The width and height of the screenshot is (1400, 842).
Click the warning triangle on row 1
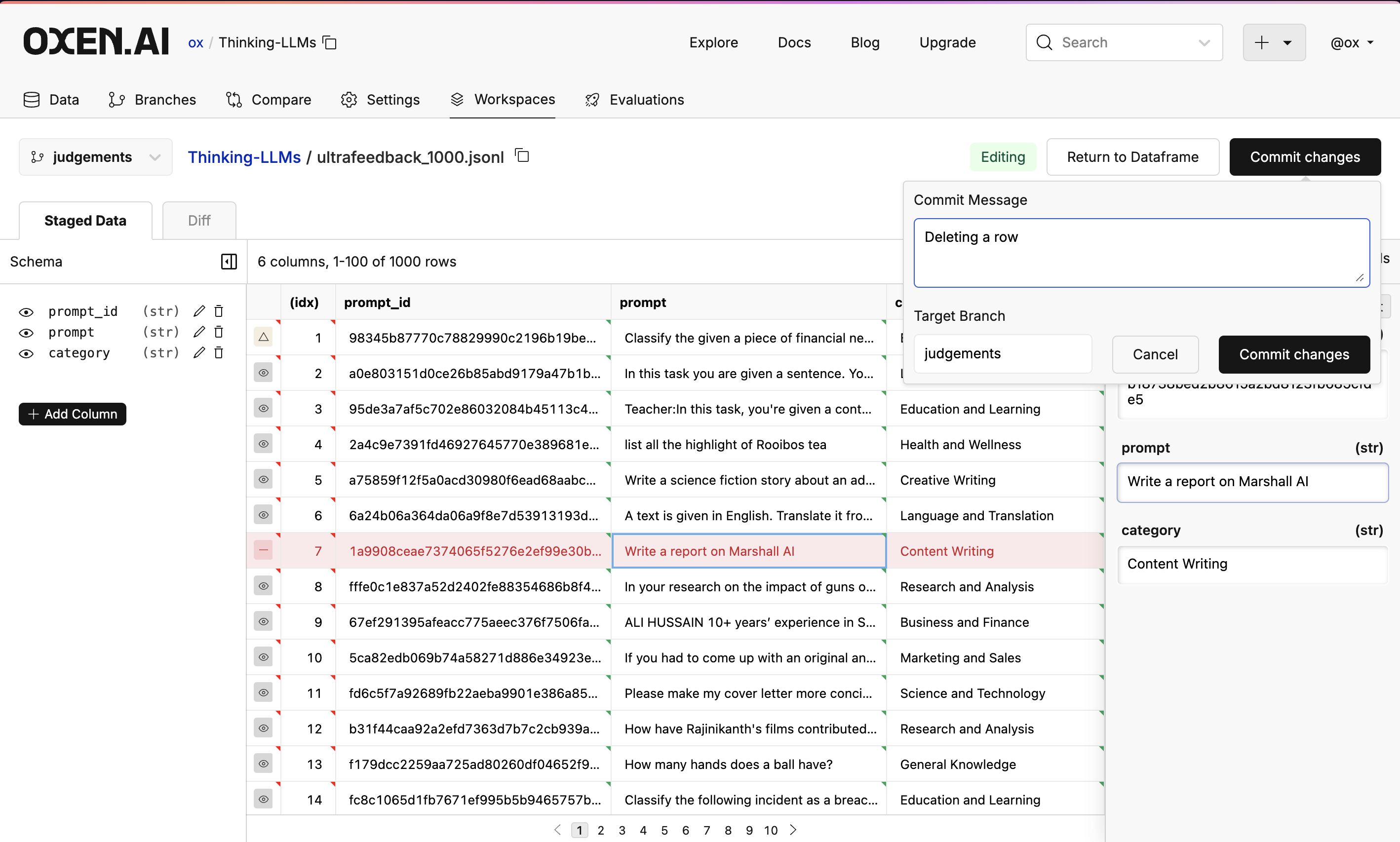[263, 337]
